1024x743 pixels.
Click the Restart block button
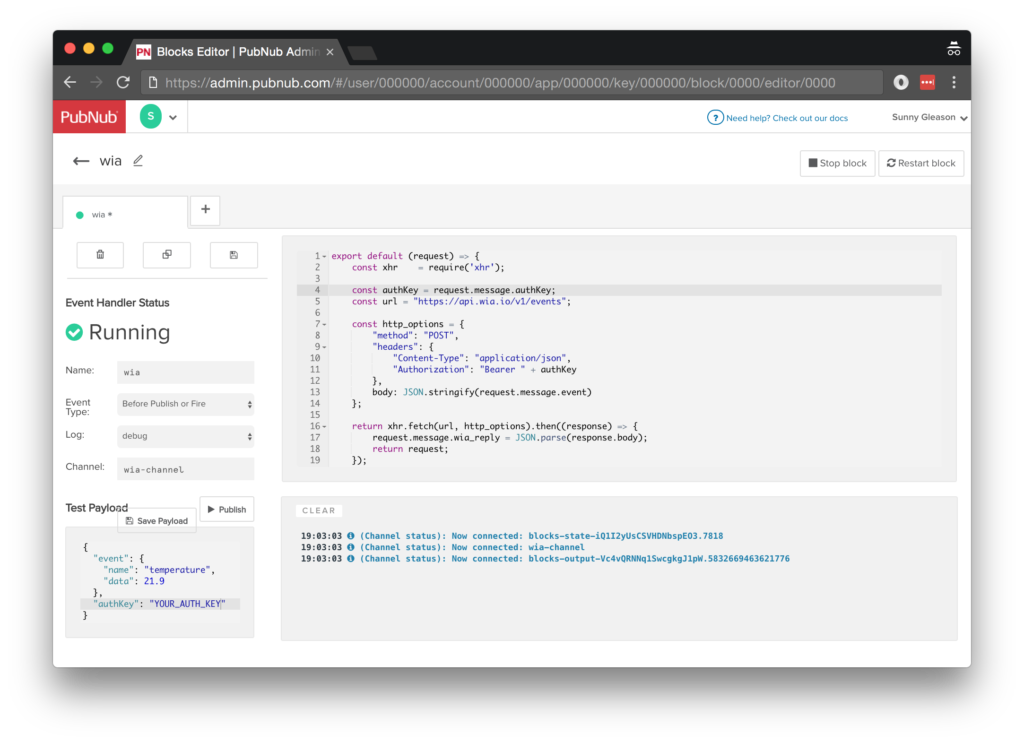coord(921,163)
